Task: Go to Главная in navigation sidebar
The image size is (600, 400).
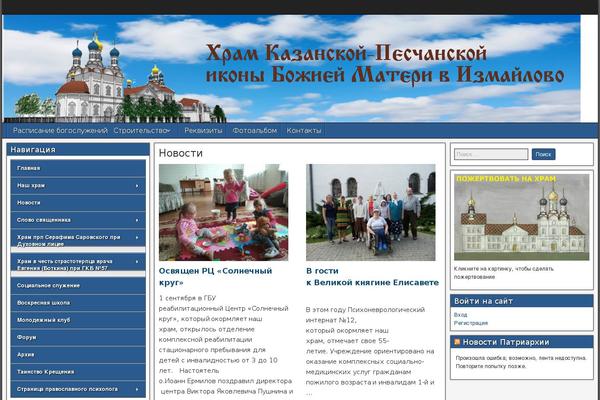Action: [78, 168]
